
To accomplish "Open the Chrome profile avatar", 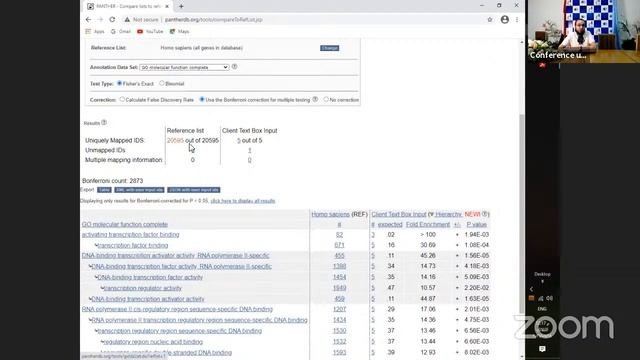I will 505,20.
